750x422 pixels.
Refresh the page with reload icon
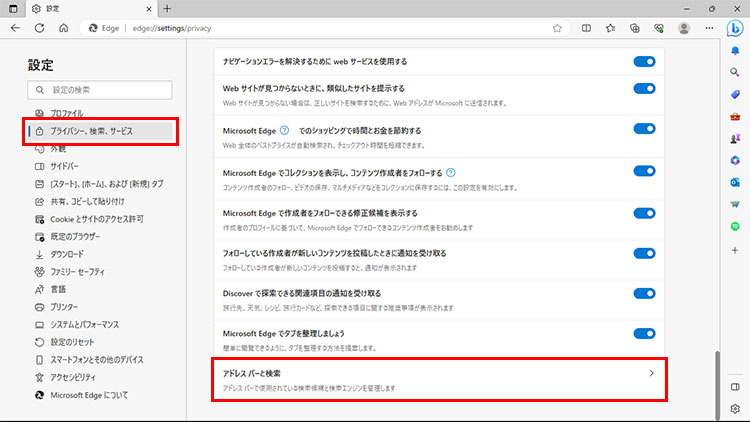39,28
